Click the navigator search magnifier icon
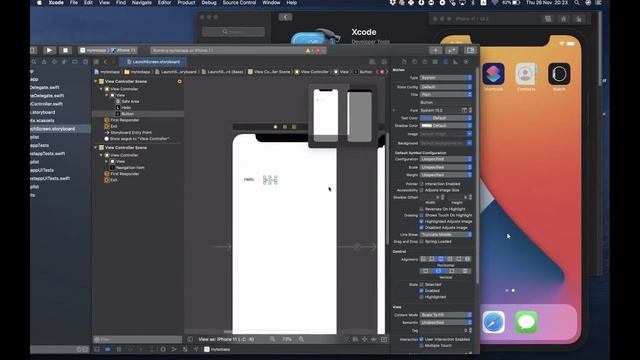This screenshot has width=640, height=360. click(34, 62)
